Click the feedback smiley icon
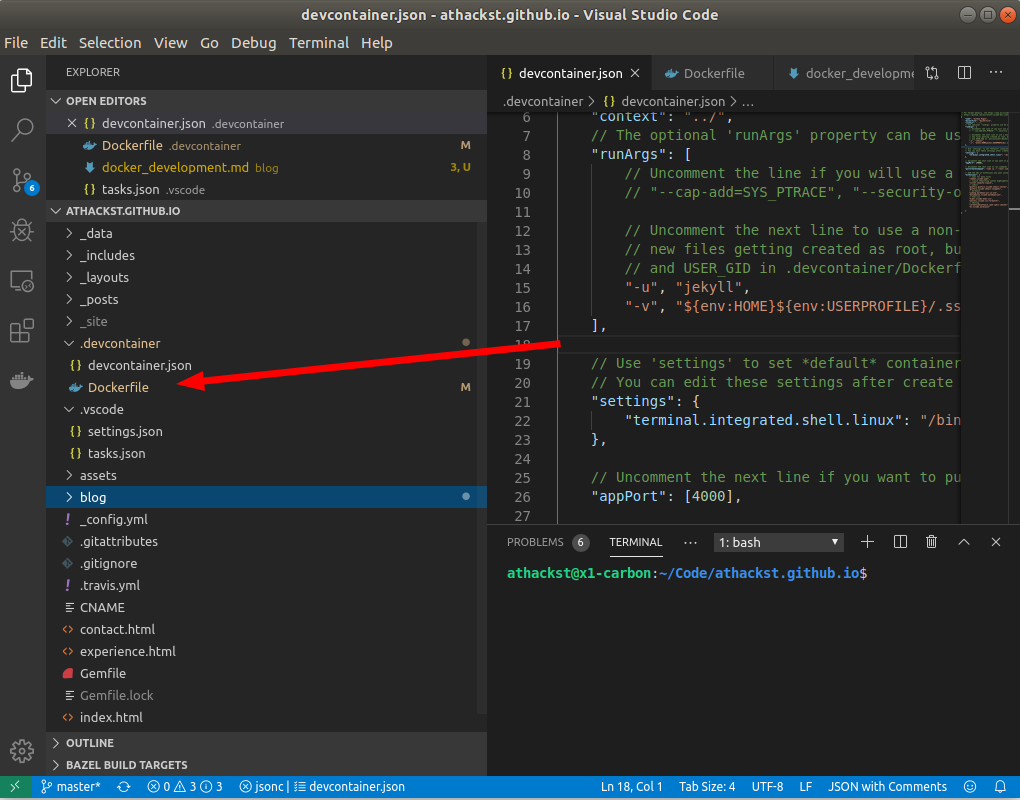Screen dimensions: 1020x800 click(970, 787)
